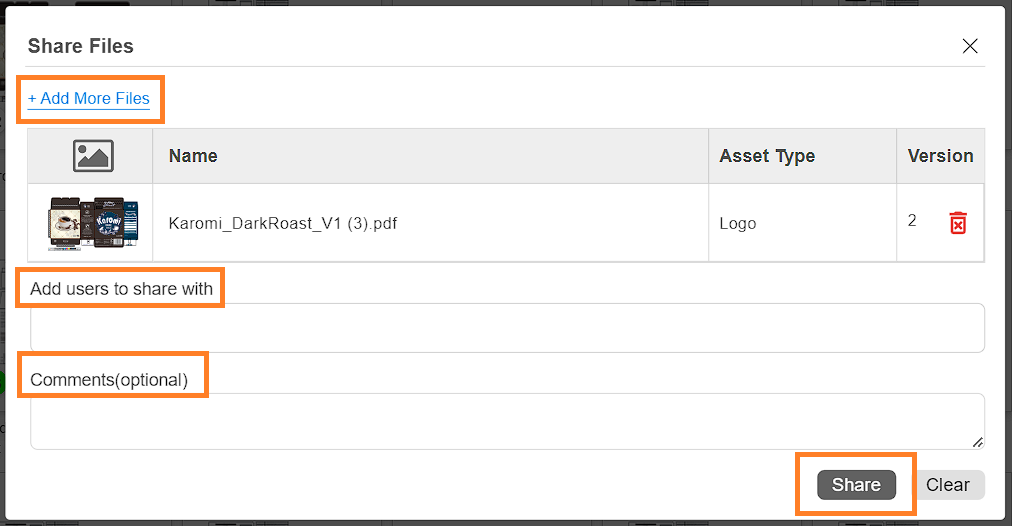Click the Add users to share with label

pos(121,288)
